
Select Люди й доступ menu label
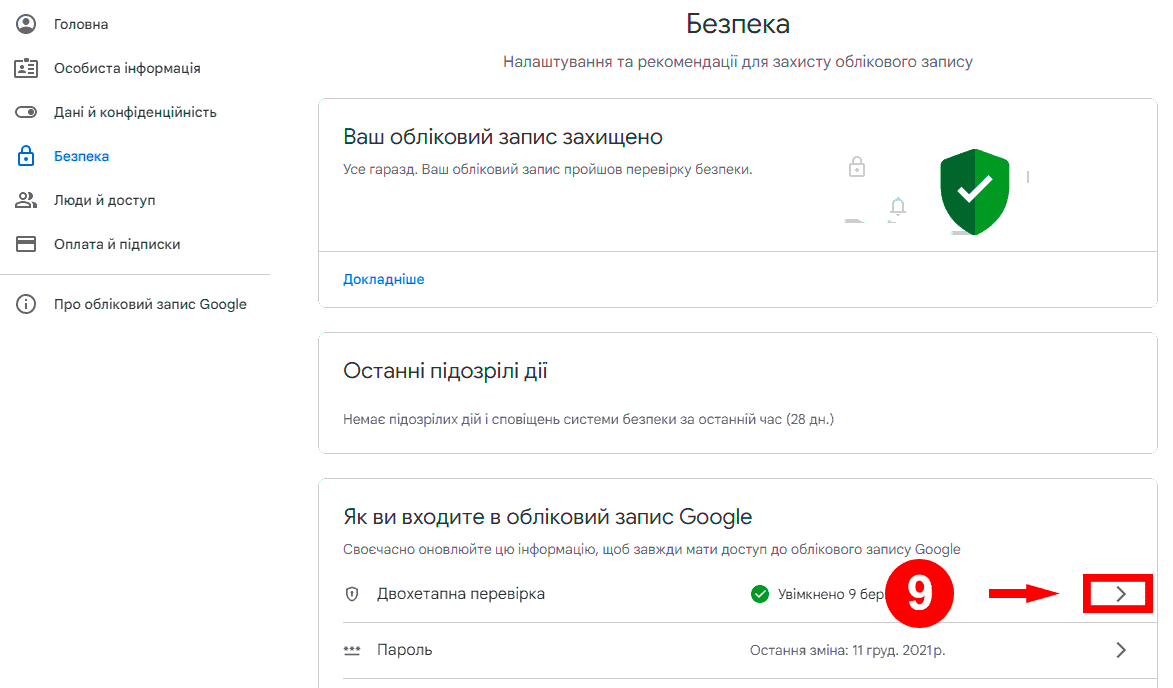click(x=105, y=200)
